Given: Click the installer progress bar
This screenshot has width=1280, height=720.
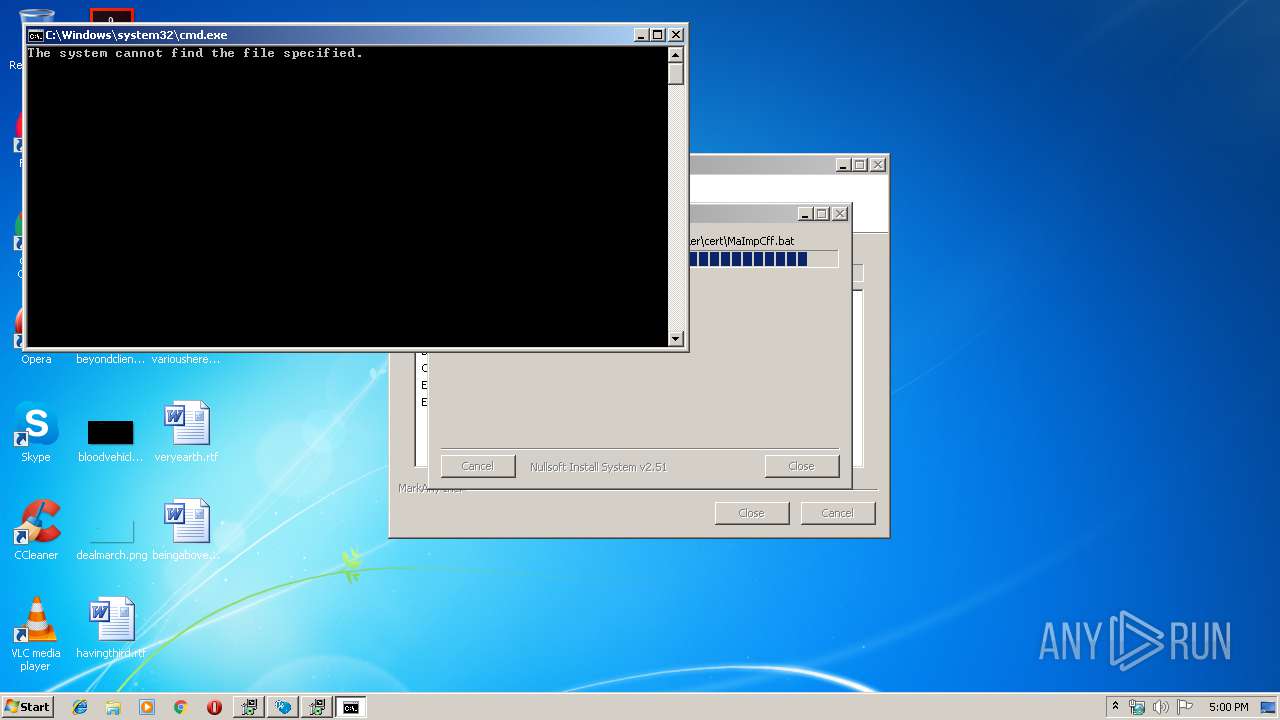Looking at the screenshot, I should click(x=764, y=259).
